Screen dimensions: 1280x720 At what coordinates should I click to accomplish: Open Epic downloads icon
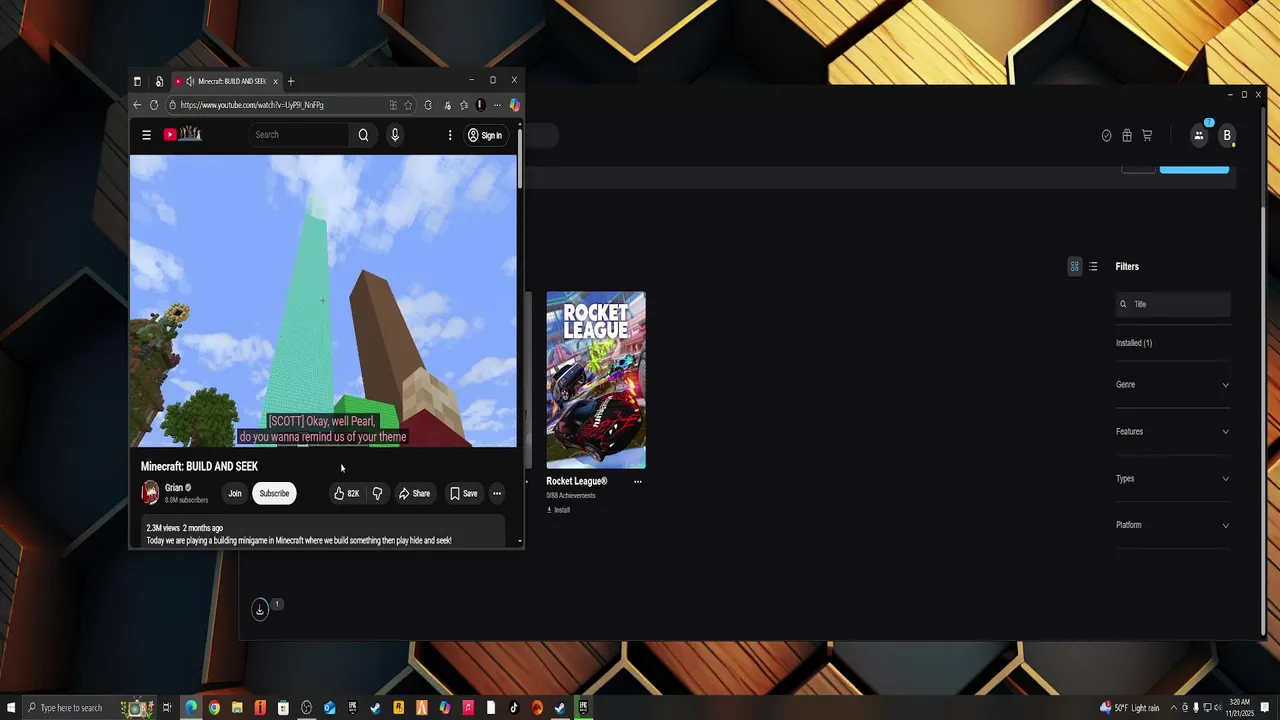pos(260,609)
